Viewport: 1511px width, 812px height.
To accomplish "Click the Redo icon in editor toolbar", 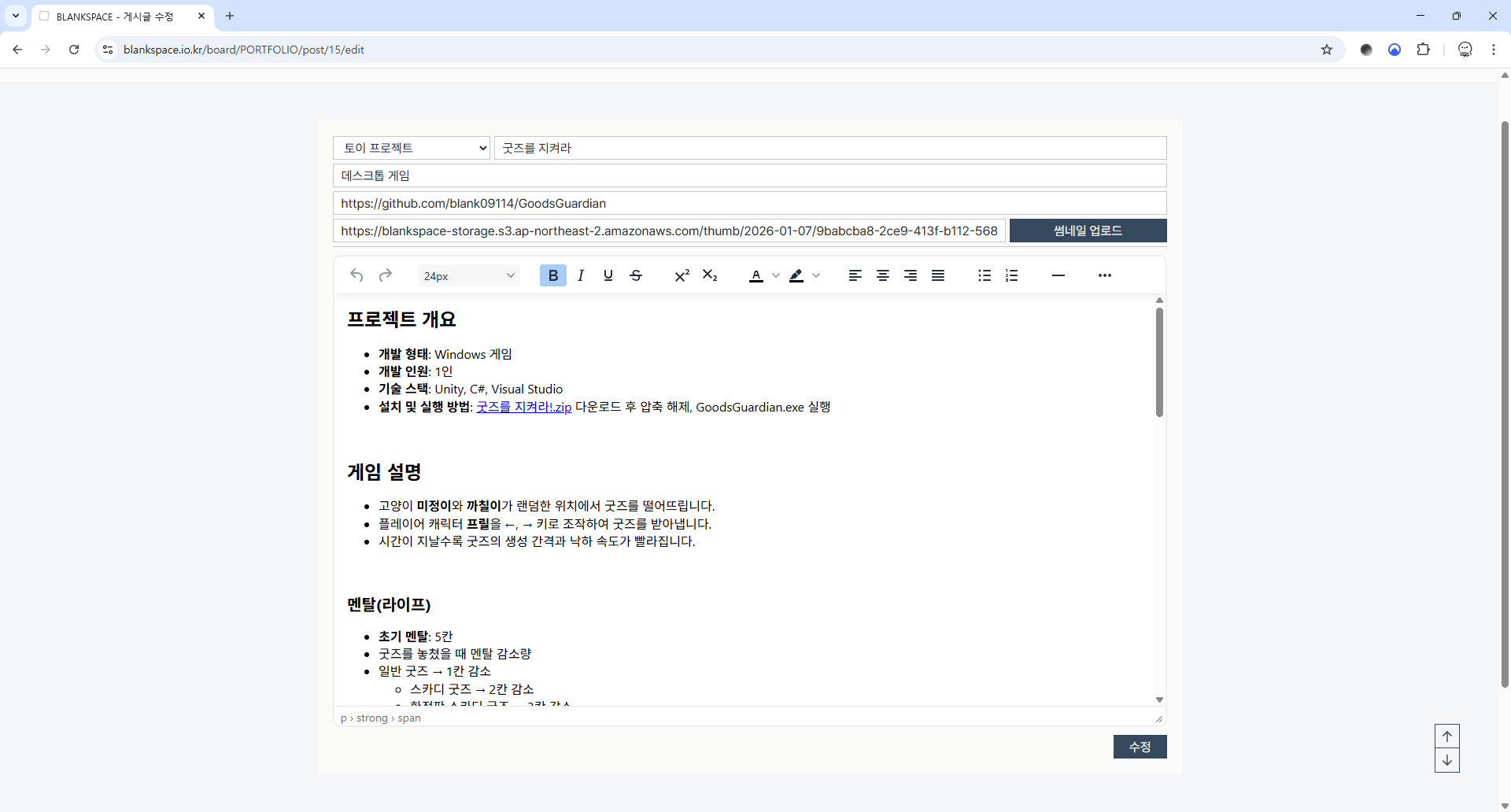I will click(x=385, y=275).
